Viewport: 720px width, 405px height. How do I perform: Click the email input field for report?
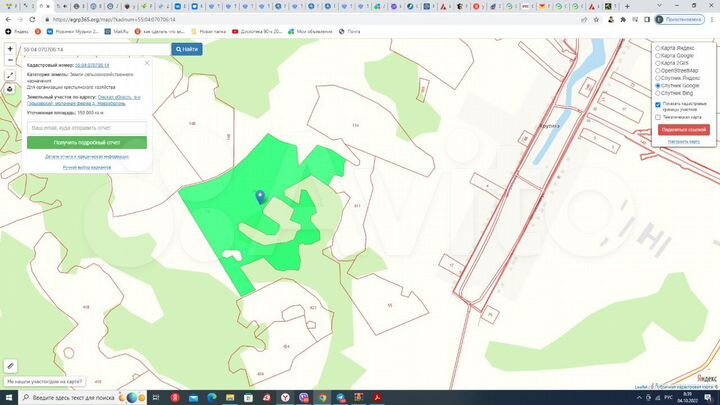(87, 128)
